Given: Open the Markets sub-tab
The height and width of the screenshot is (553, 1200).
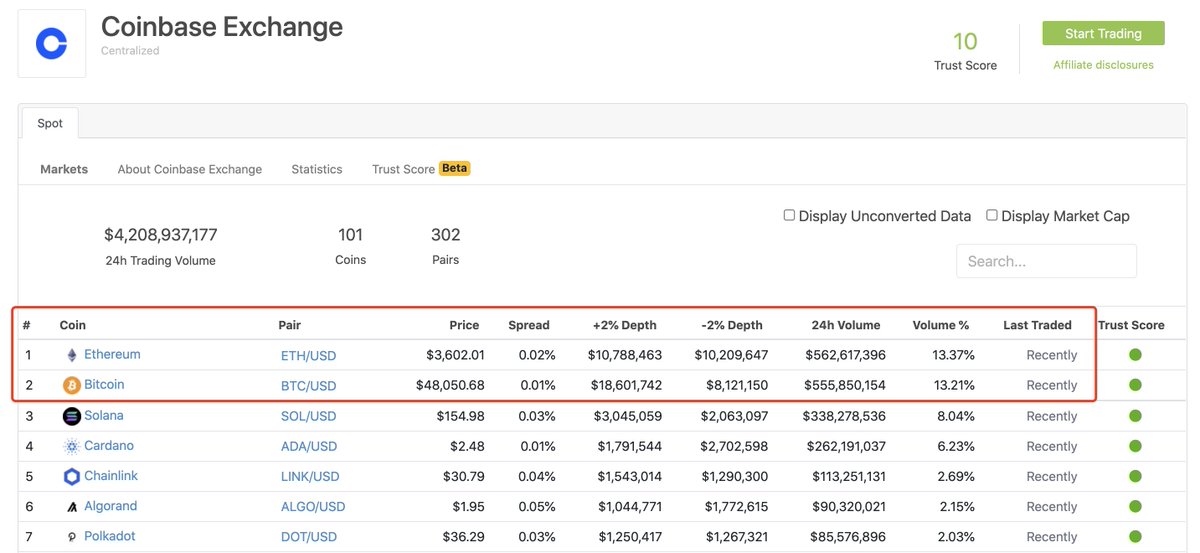Looking at the screenshot, I should point(64,169).
